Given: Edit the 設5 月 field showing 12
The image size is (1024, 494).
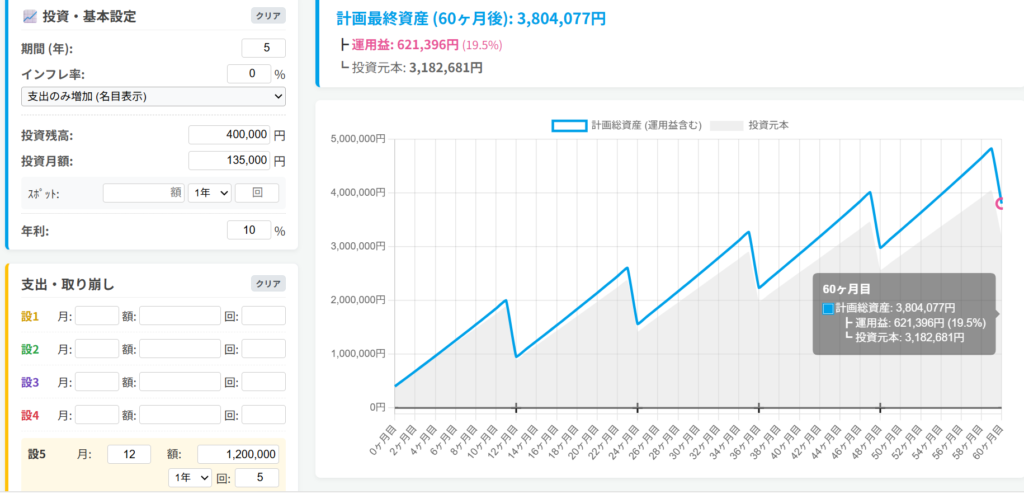Looking at the screenshot, I should 129,454.
